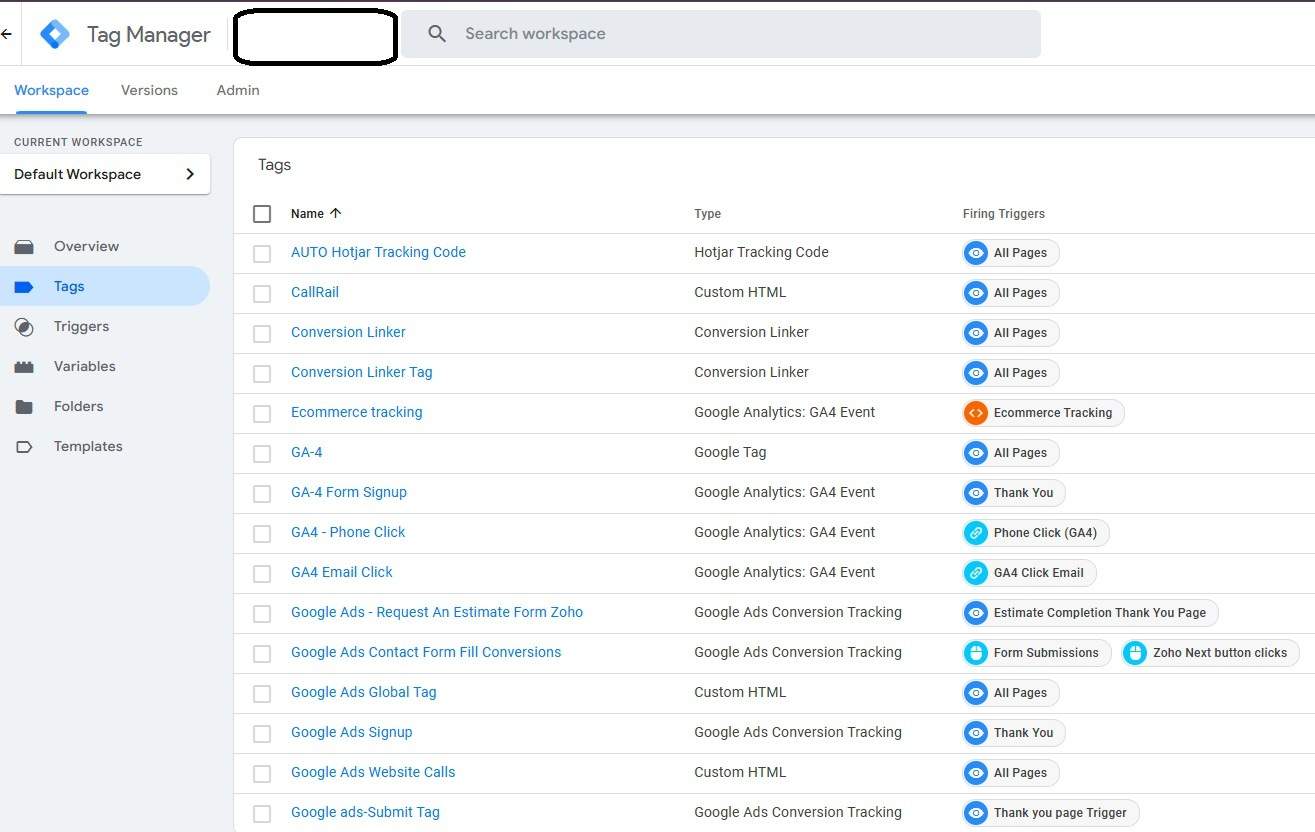Check the Google Ads Signup row checkbox
Viewport: 1315px width, 832px height.
point(262,734)
